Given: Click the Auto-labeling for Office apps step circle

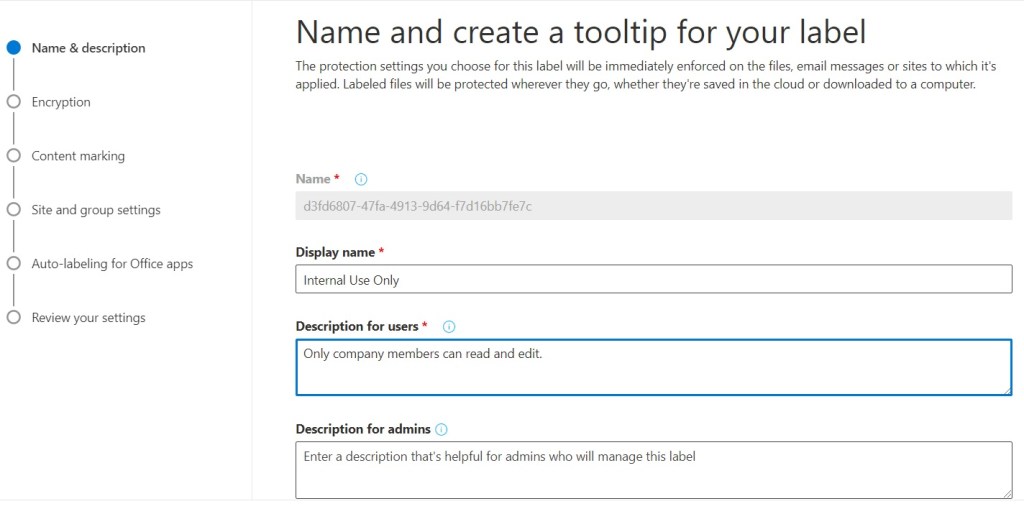Looking at the screenshot, I should 14,264.
